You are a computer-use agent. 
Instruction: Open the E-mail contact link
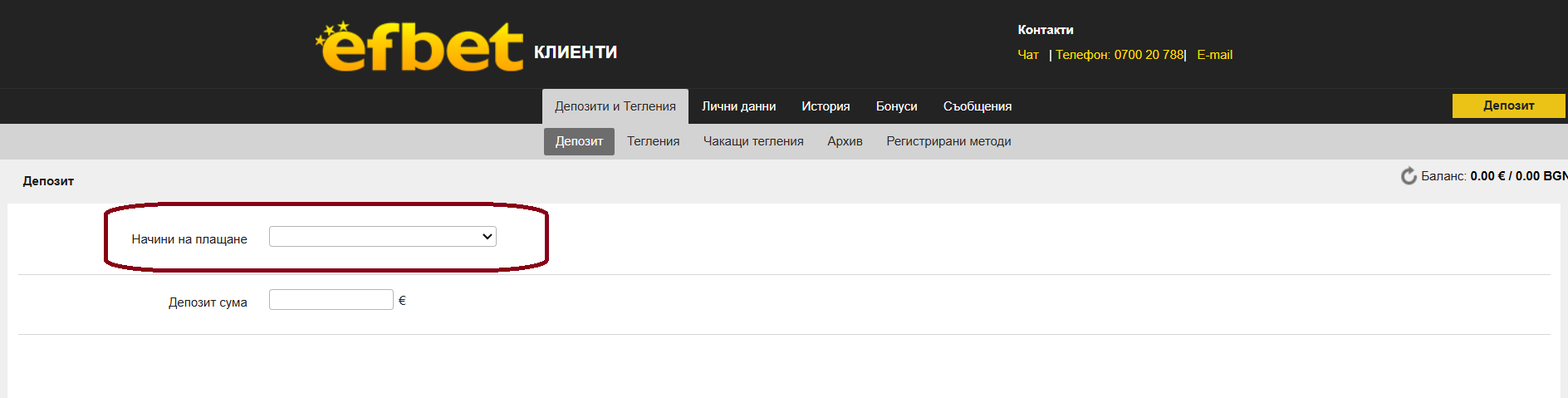coord(1214,55)
